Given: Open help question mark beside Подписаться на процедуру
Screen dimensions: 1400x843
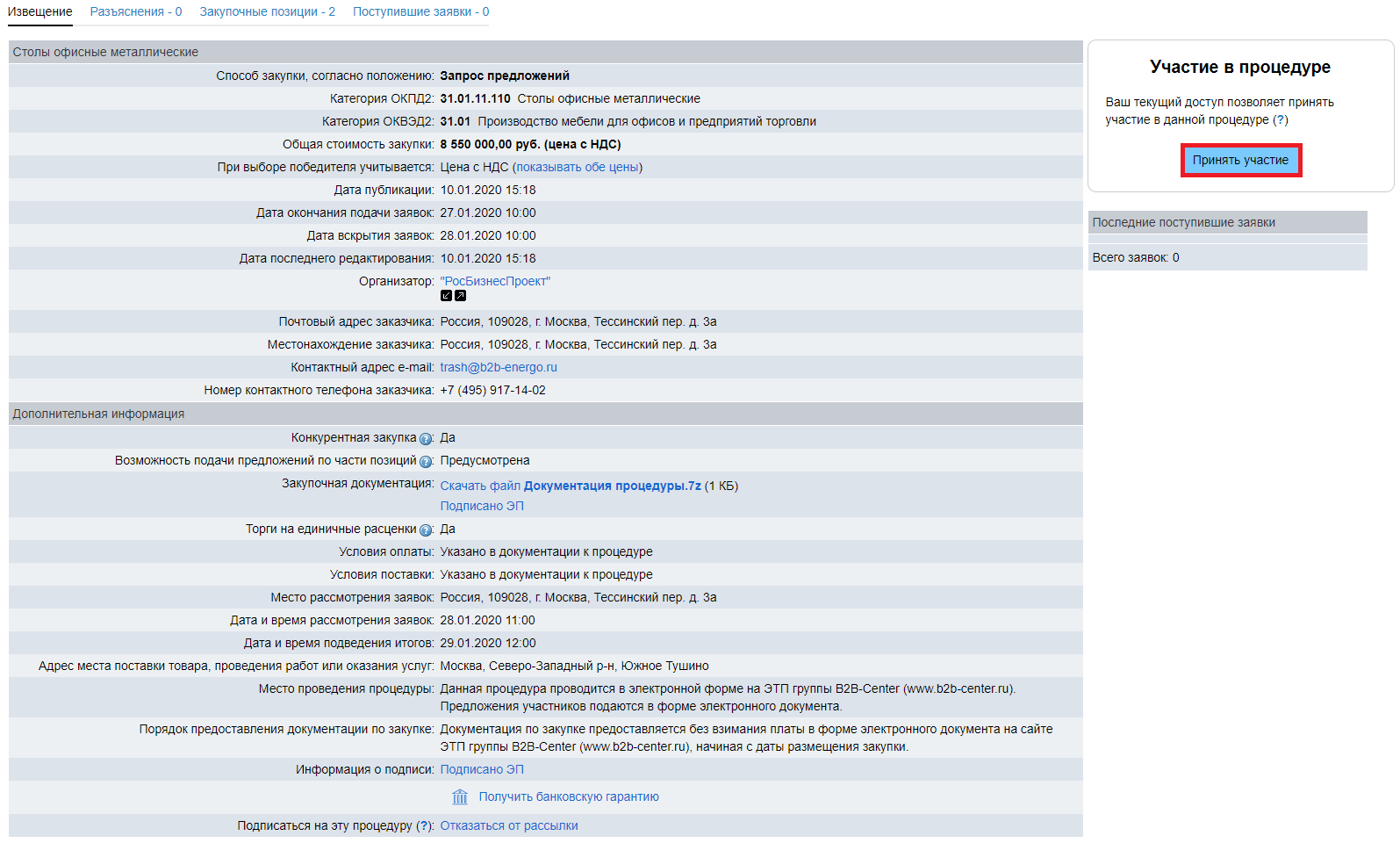Looking at the screenshot, I should click(424, 826).
